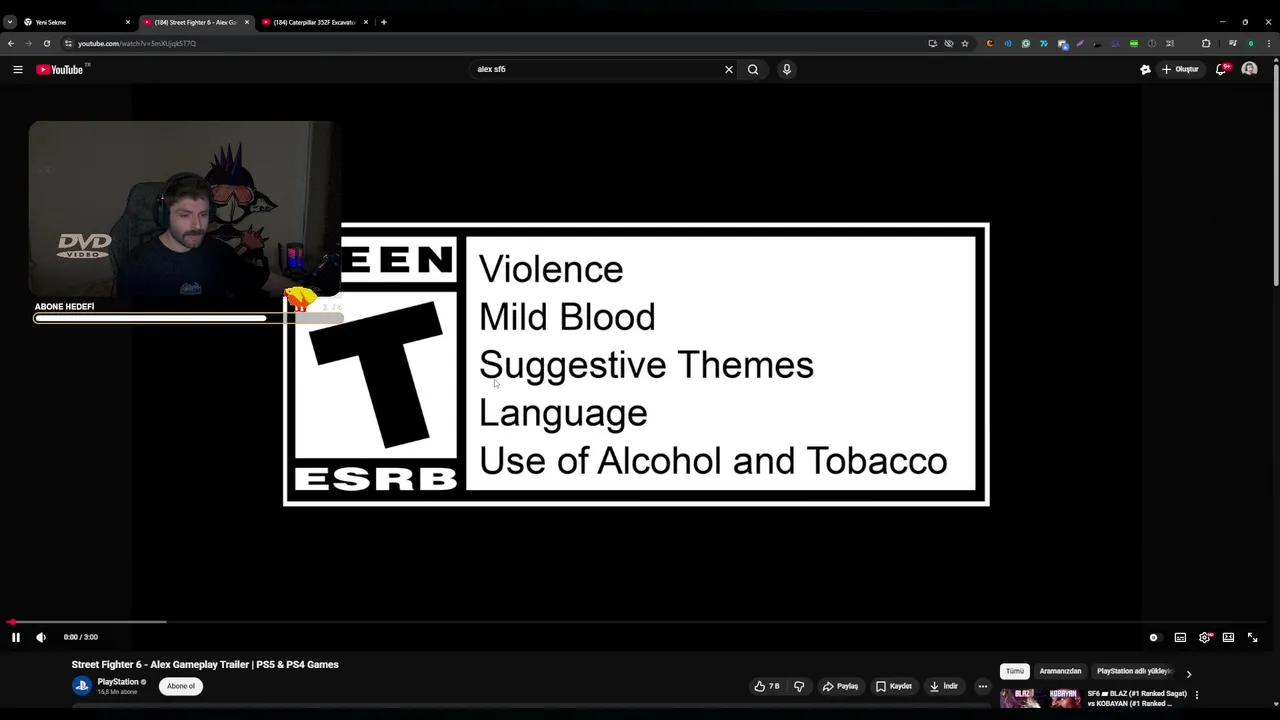Like the video with thumbs up
This screenshot has width=1280, height=720.
[x=767, y=686]
